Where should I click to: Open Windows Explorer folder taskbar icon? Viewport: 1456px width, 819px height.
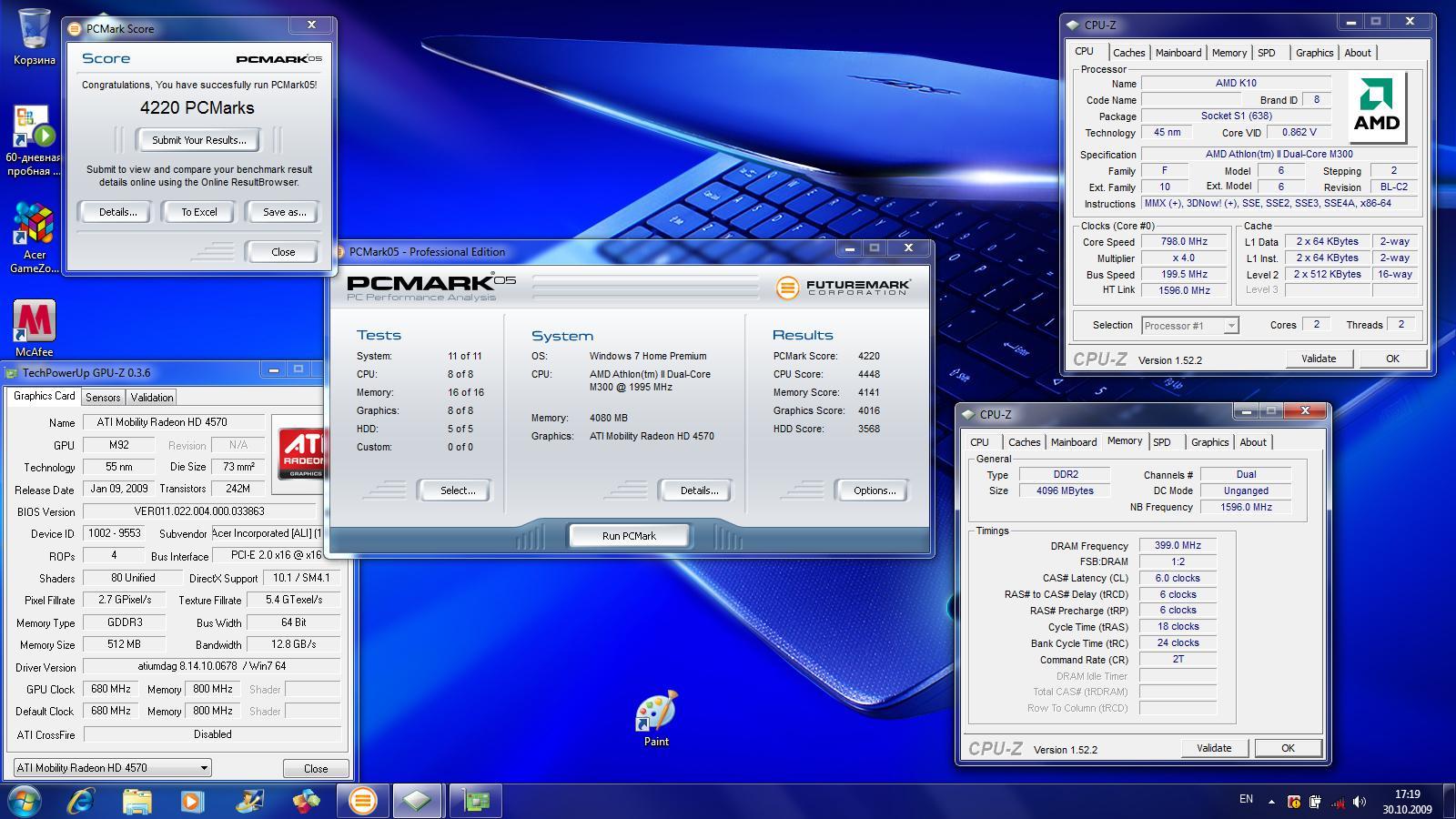tap(137, 801)
